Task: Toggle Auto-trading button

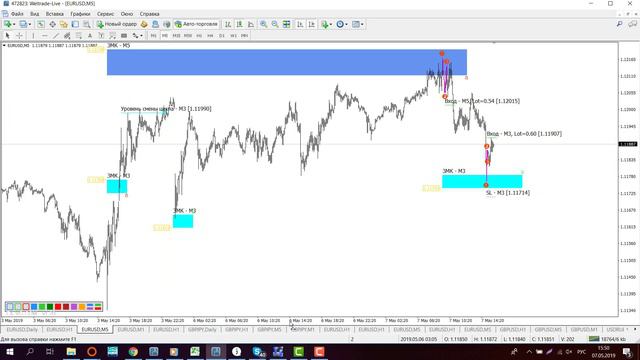Action: pyautogui.click(x=197, y=24)
